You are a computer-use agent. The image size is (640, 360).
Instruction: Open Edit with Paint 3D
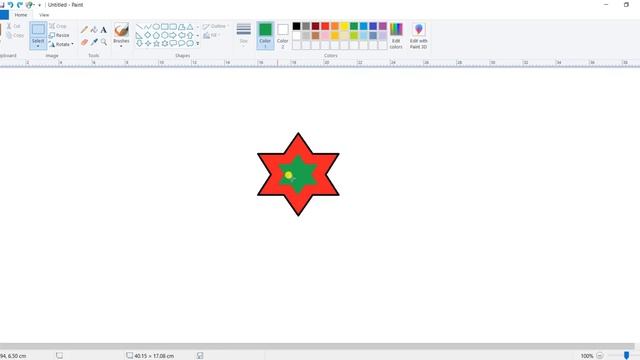(418, 36)
